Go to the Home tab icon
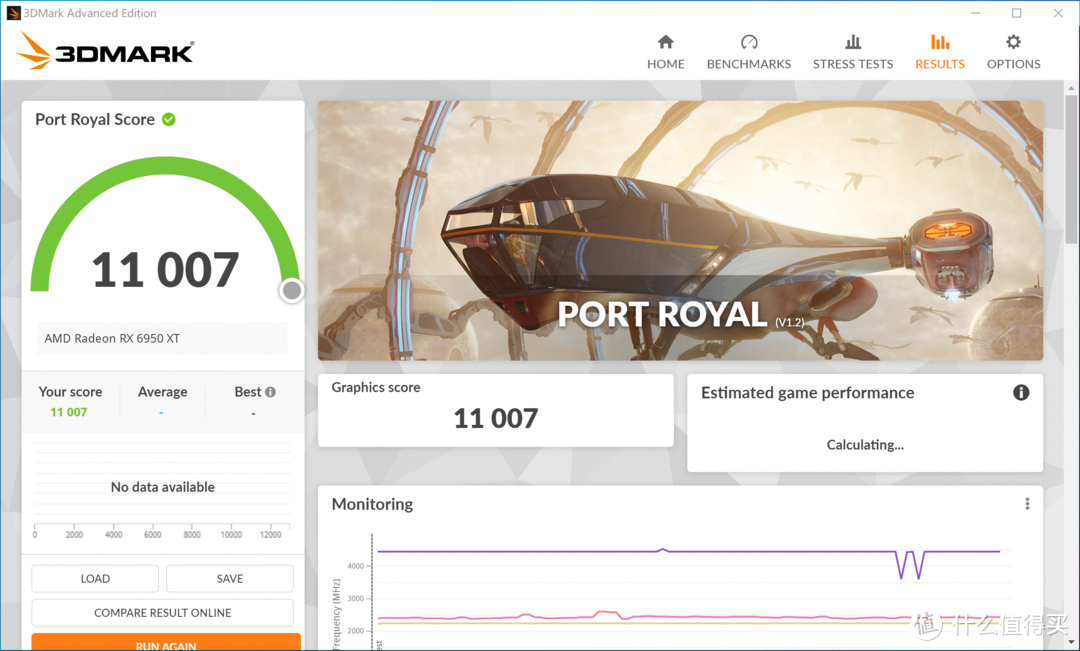This screenshot has height=651, width=1080. 665,42
